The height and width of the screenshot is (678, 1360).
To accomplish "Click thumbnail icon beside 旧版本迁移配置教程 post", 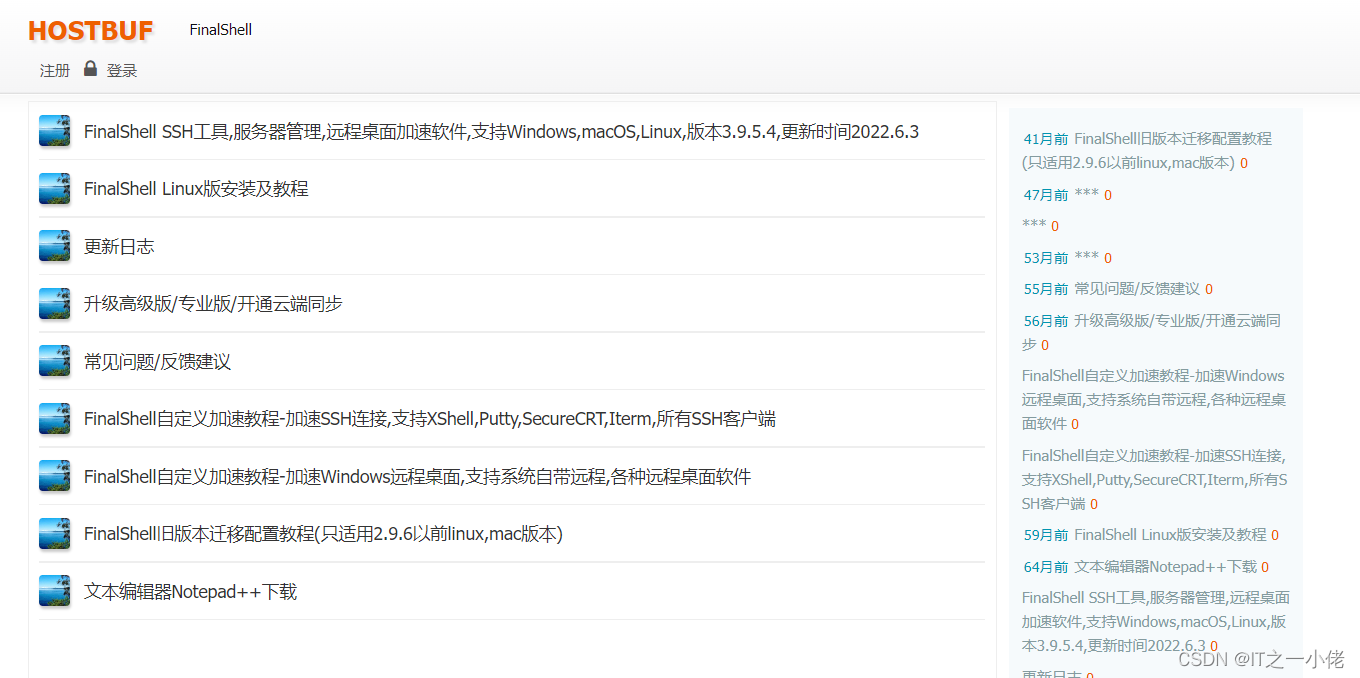I will tap(54, 533).
